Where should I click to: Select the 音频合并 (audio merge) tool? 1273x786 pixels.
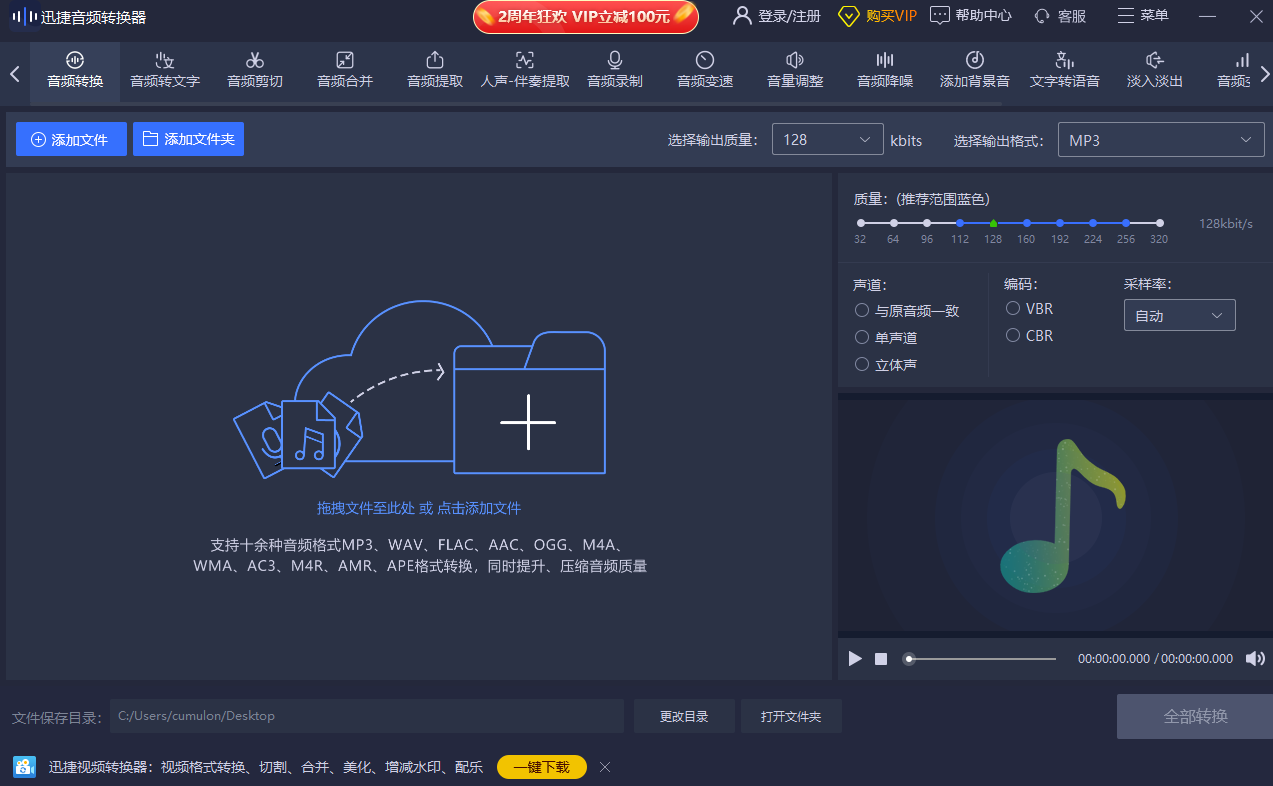[x=345, y=70]
